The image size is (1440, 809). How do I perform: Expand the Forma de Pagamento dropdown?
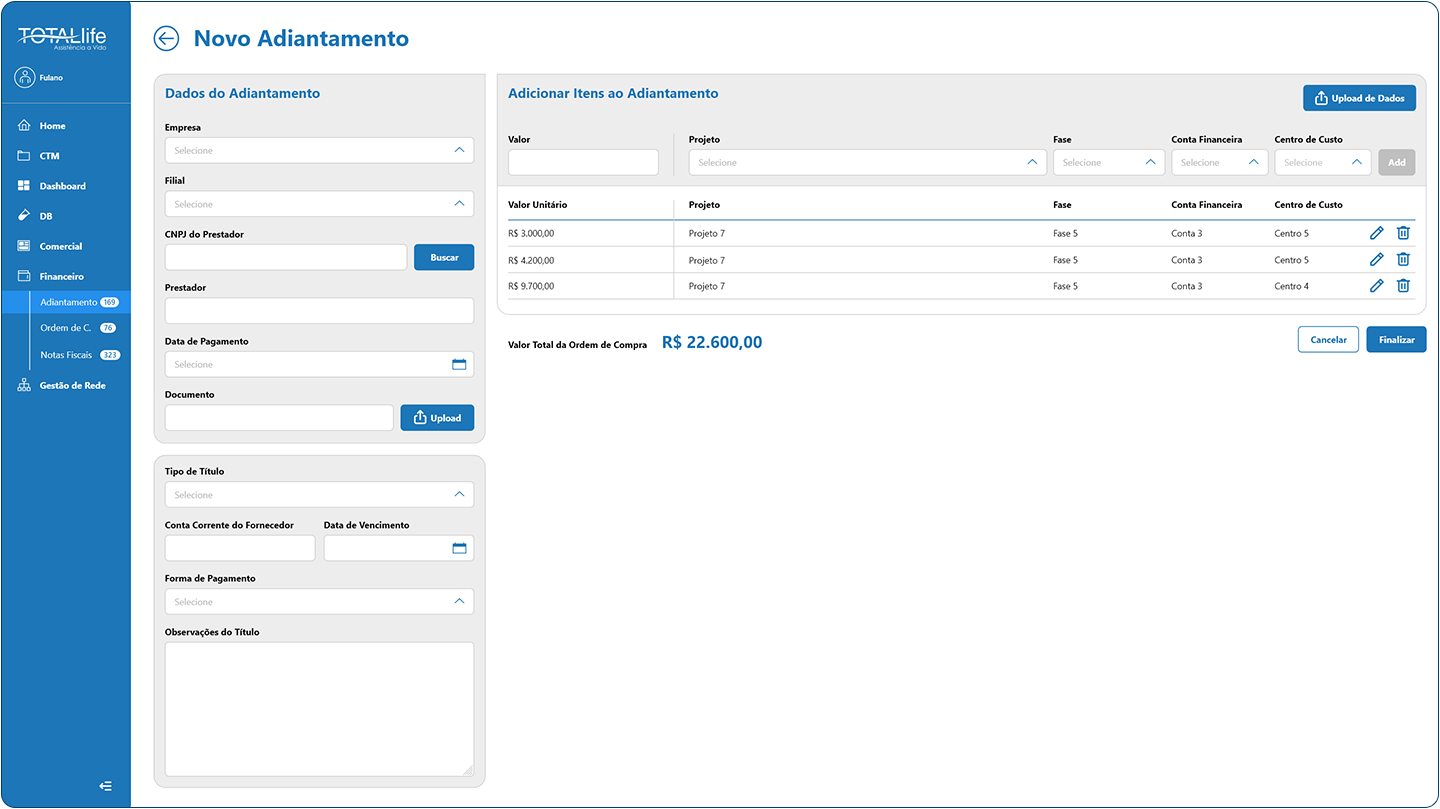(319, 602)
